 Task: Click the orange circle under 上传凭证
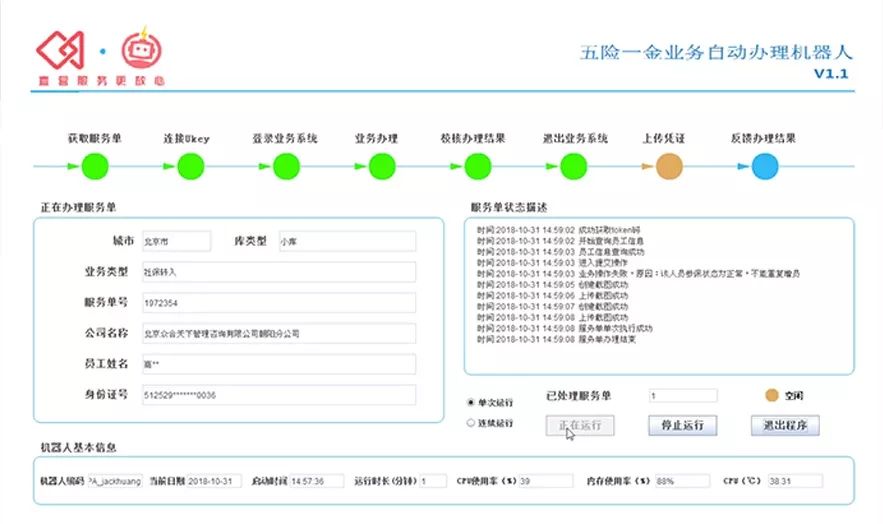[669, 167]
